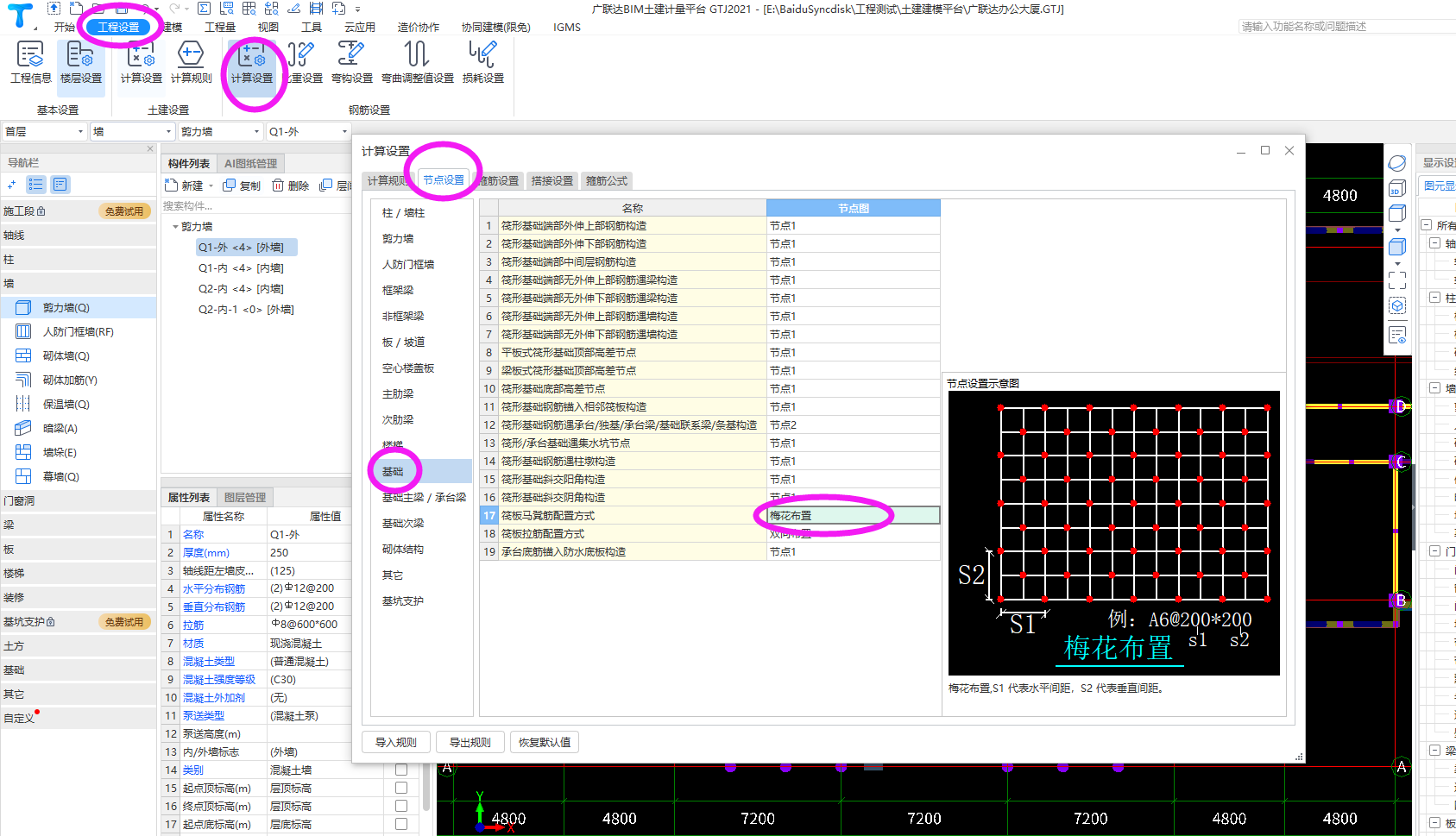
Task: Click 免费试用 badge beside 基坑支护
Action: pyautogui.click(x=124, y=622)
